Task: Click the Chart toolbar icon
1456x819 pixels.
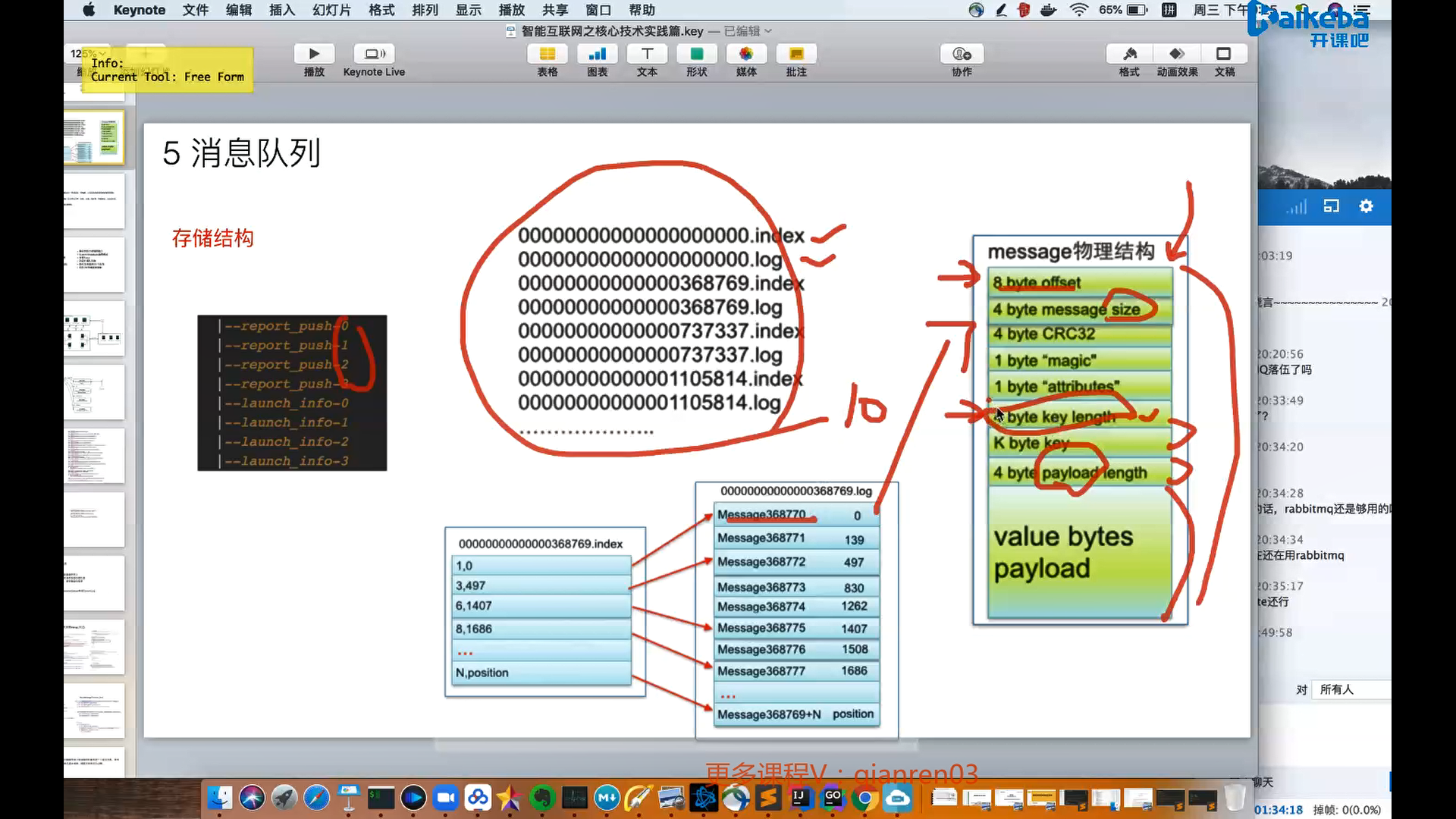Action: pos(597,54)
